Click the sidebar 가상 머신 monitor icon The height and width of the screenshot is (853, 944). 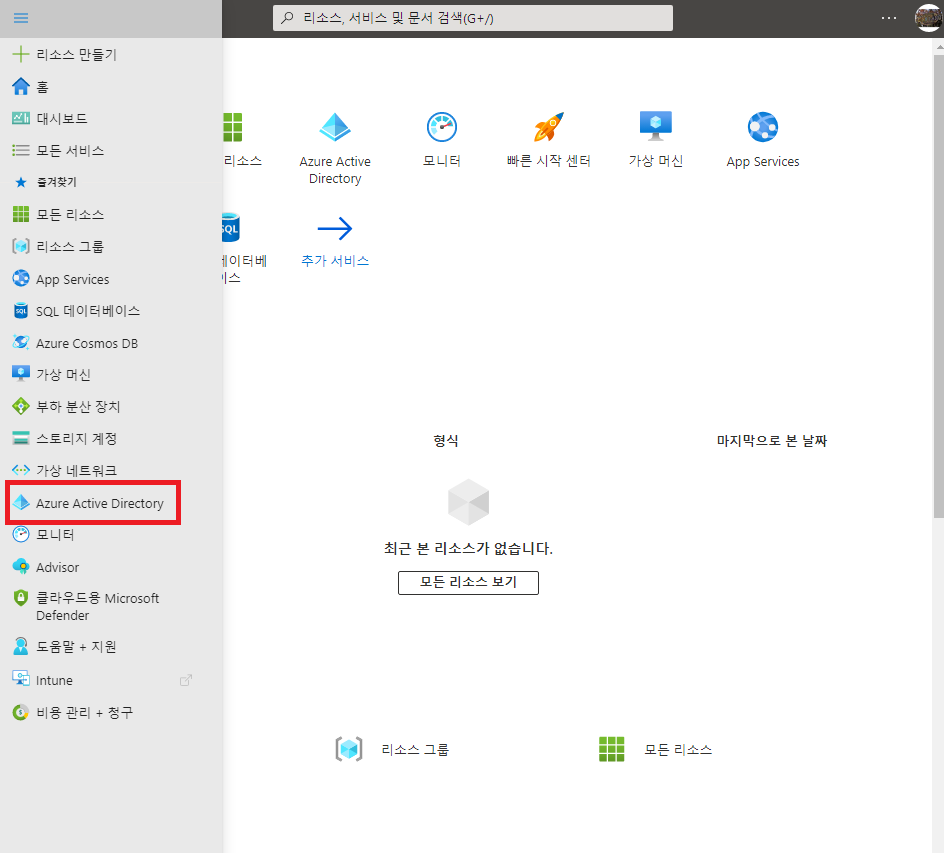pos(20,374)
